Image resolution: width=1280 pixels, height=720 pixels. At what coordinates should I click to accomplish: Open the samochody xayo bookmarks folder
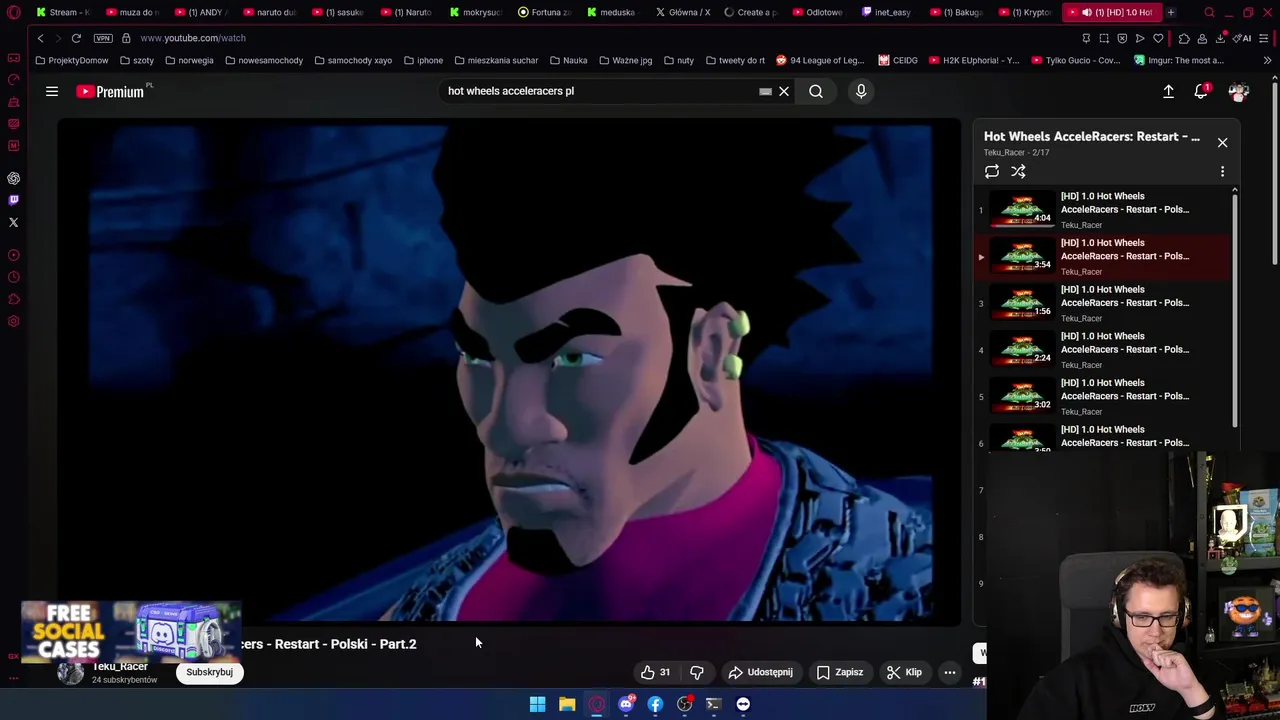coord(353,60)
